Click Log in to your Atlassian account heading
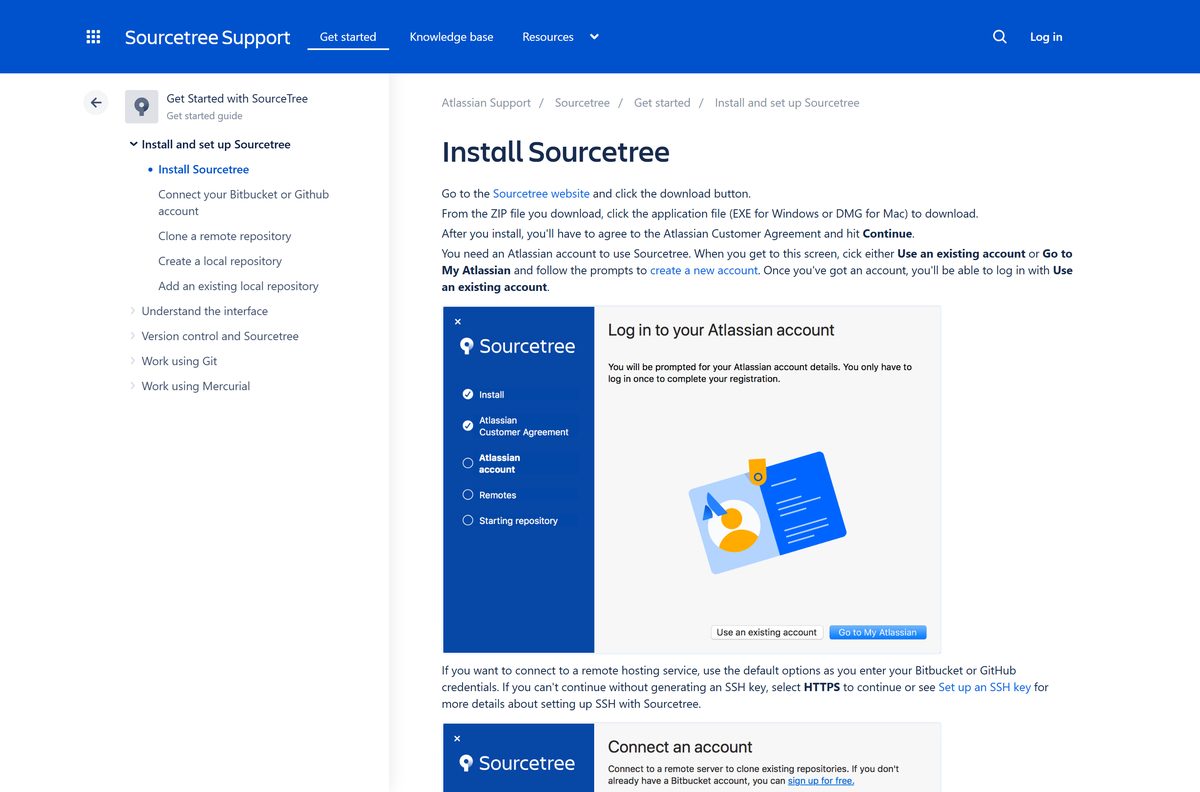1200x792 pixels. click(x=721, y=330)
